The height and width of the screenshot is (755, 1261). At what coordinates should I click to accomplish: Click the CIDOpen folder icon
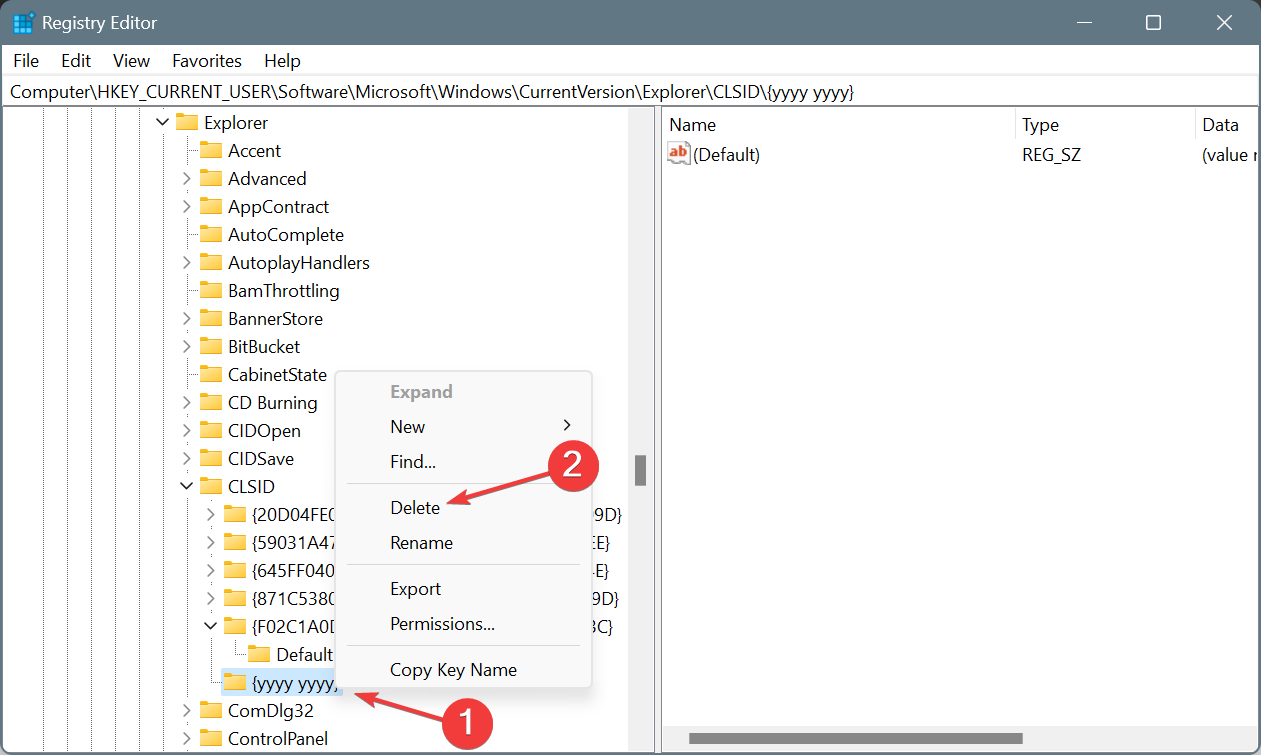coord(210,431)
